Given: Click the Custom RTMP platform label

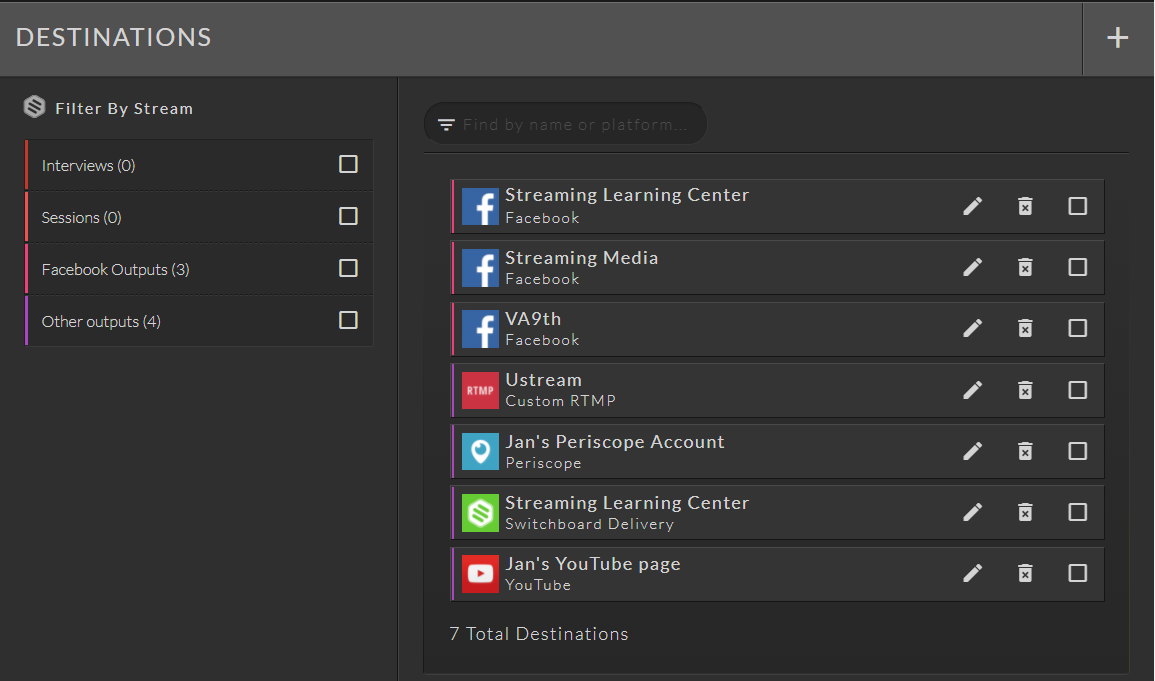Looking at the screenshot, I should [561, 401].
